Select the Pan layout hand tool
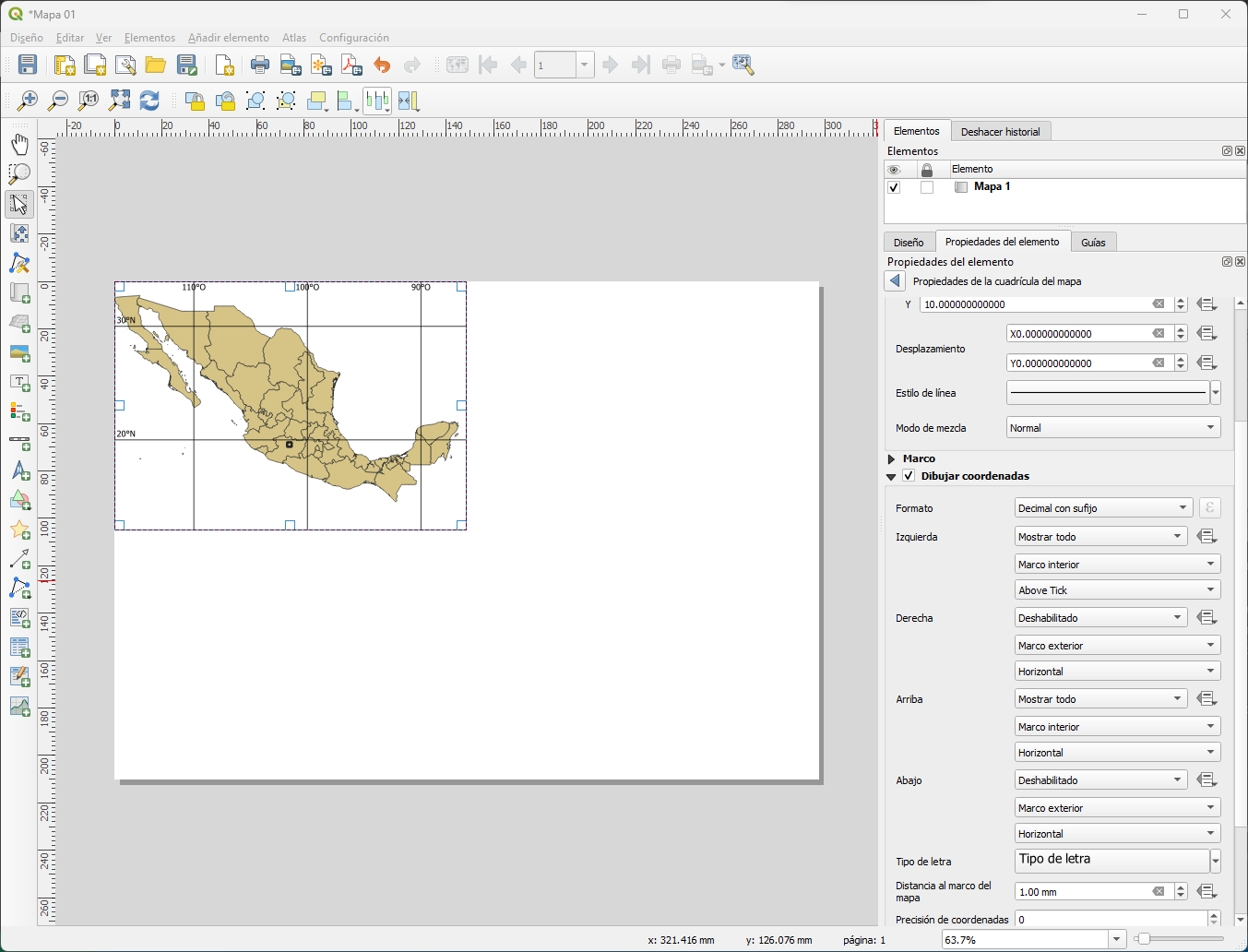The image size is (1248, 952). pos(19,144)
